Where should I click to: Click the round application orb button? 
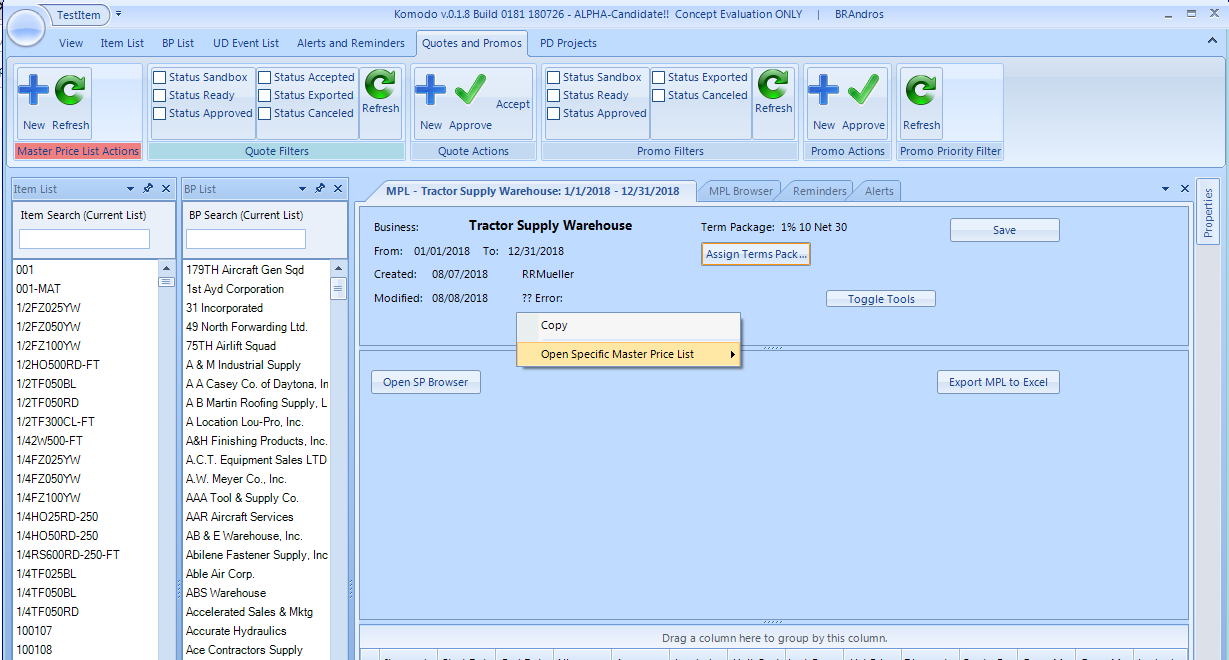pos(26,25)
